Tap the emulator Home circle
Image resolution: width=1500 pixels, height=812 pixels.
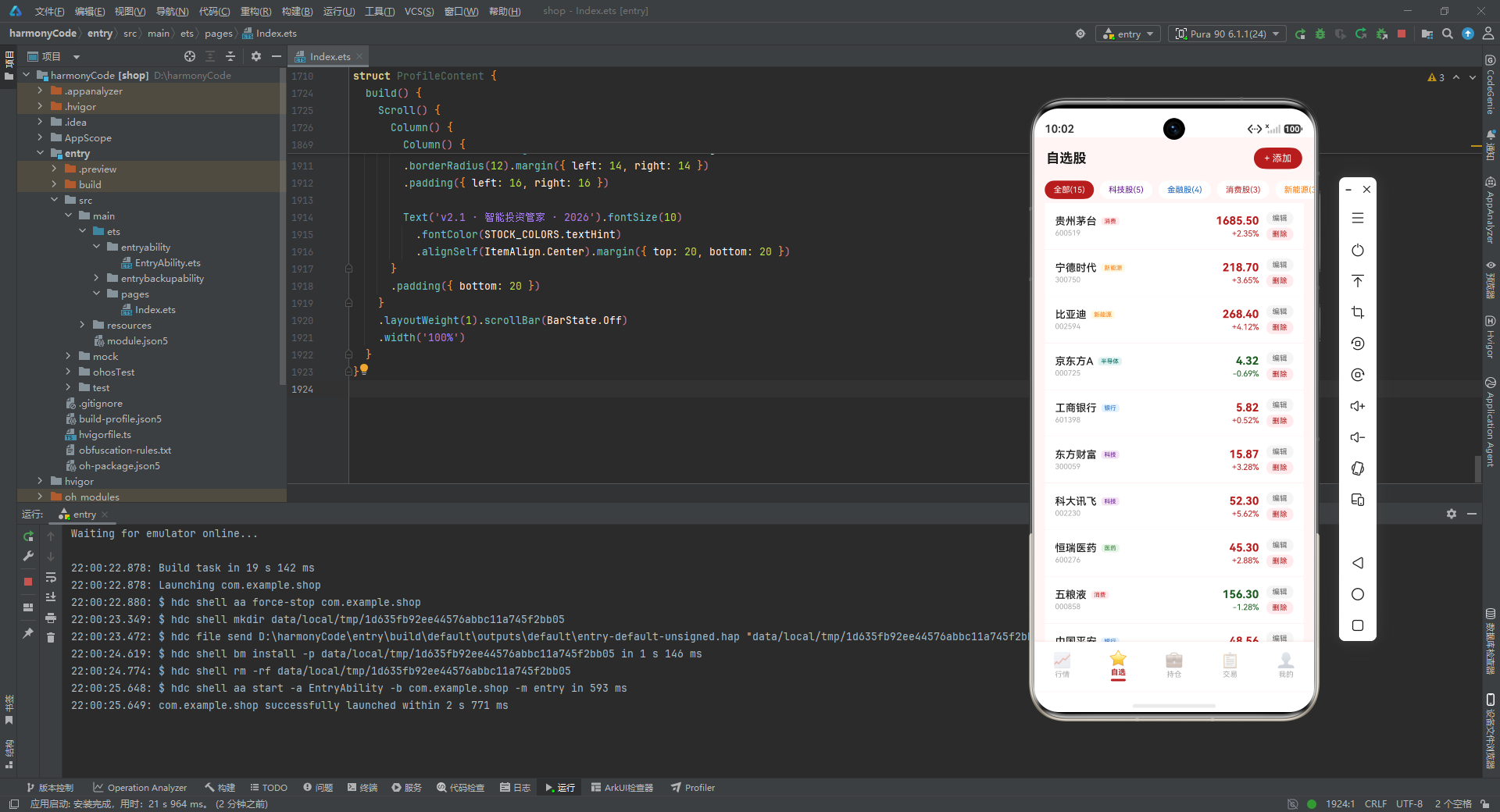click(x=1358, y=594)
